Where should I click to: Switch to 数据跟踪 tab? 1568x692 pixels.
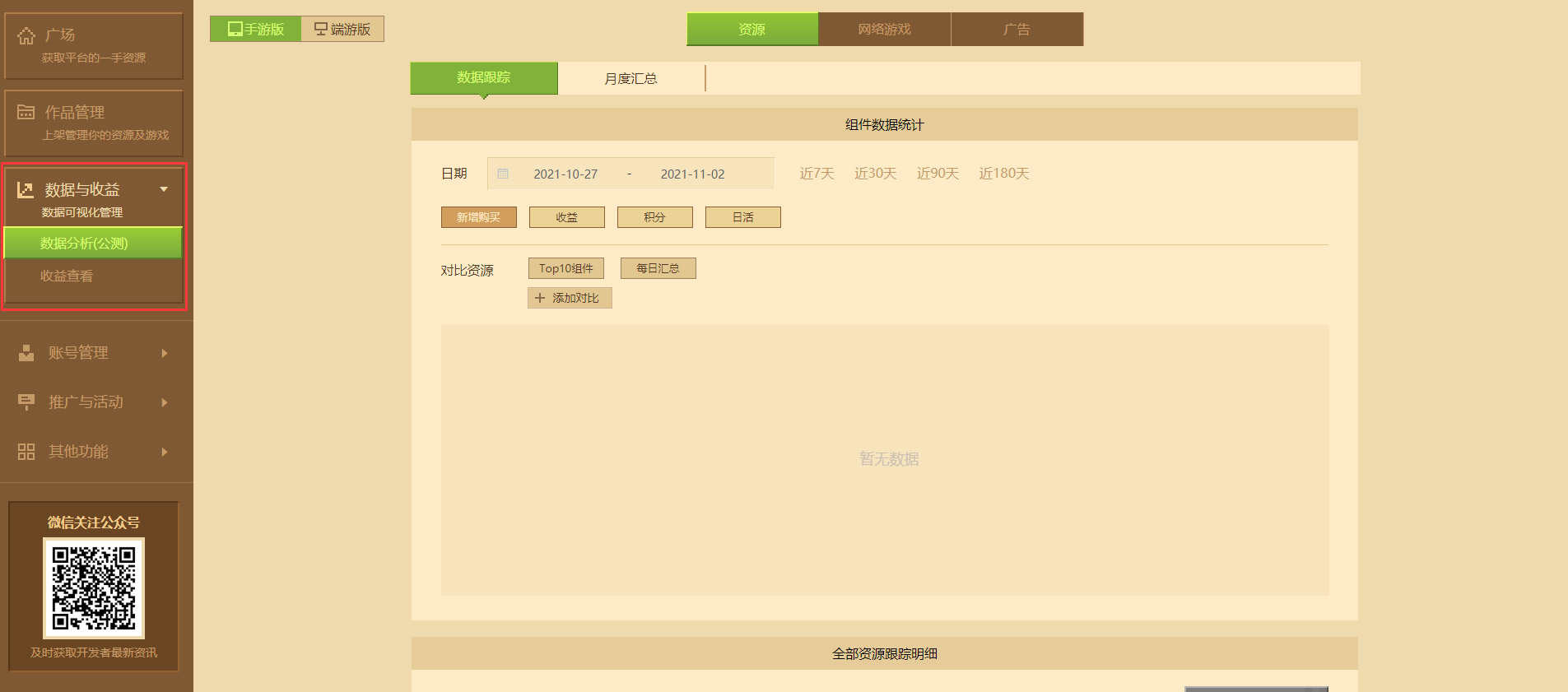coord(484,77)
